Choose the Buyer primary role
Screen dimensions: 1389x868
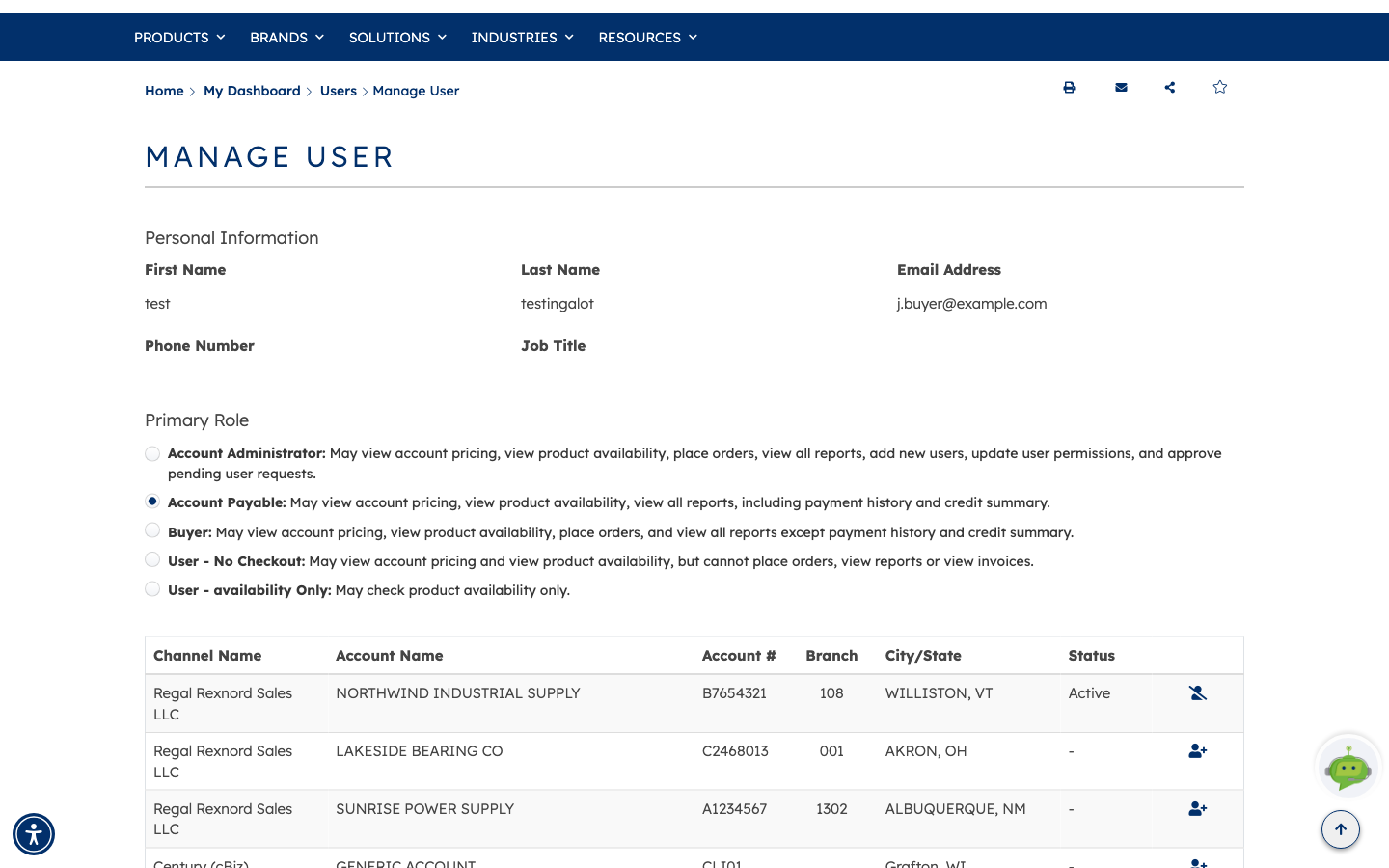[152, 530]
